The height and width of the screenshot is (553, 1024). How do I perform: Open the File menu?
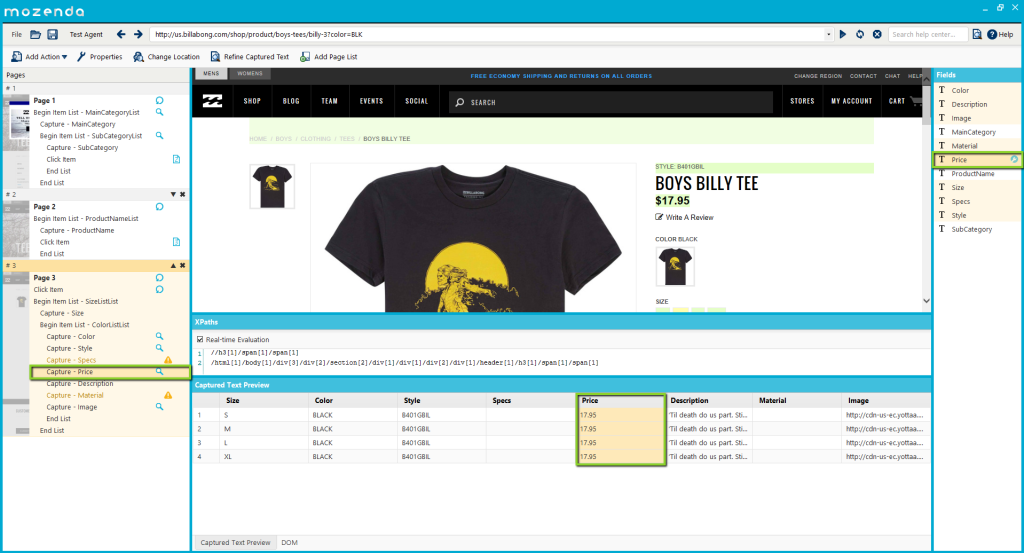click(16, 34)
